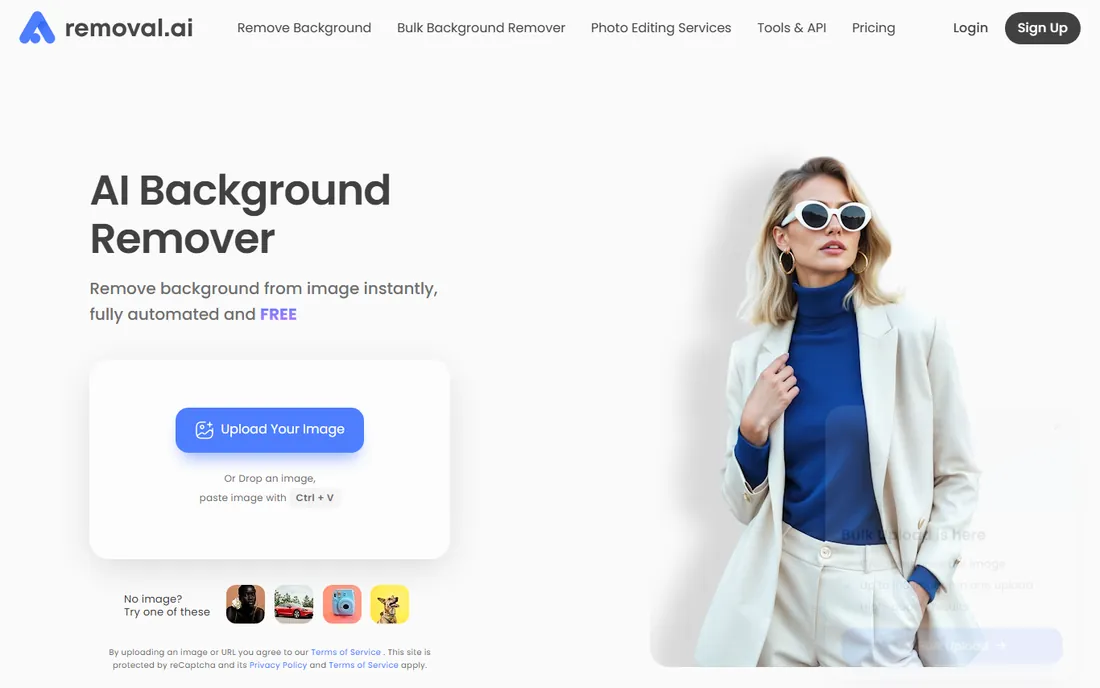The width and height of the screenshot is (1100, 688).
Task: Open the first Terms of Service link
Action: pos(346,652)
